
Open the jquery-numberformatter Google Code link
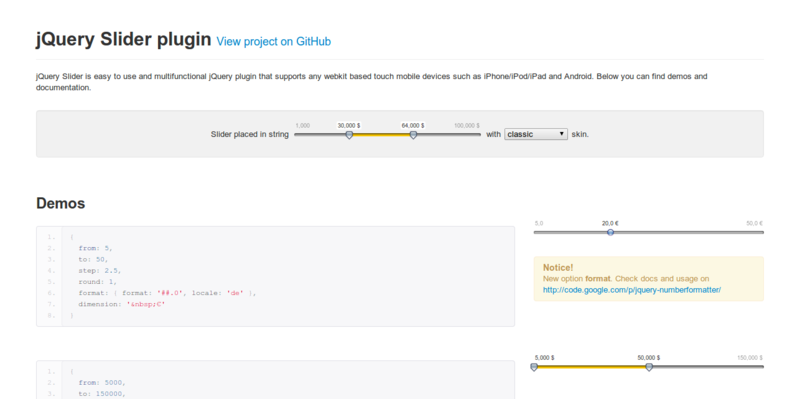tap(632, 290)
